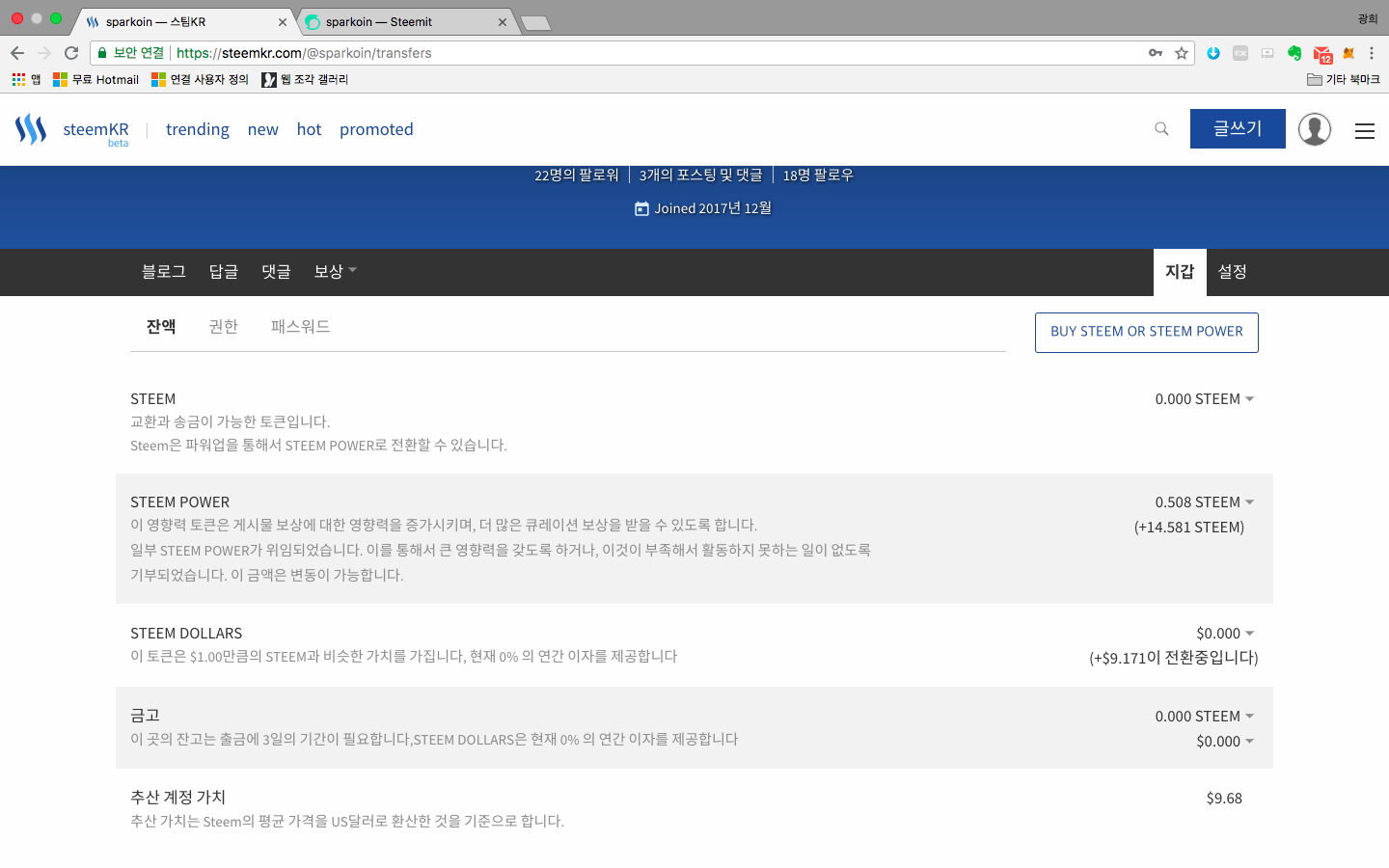Go to the 블로그 tab

pos(164,272)
